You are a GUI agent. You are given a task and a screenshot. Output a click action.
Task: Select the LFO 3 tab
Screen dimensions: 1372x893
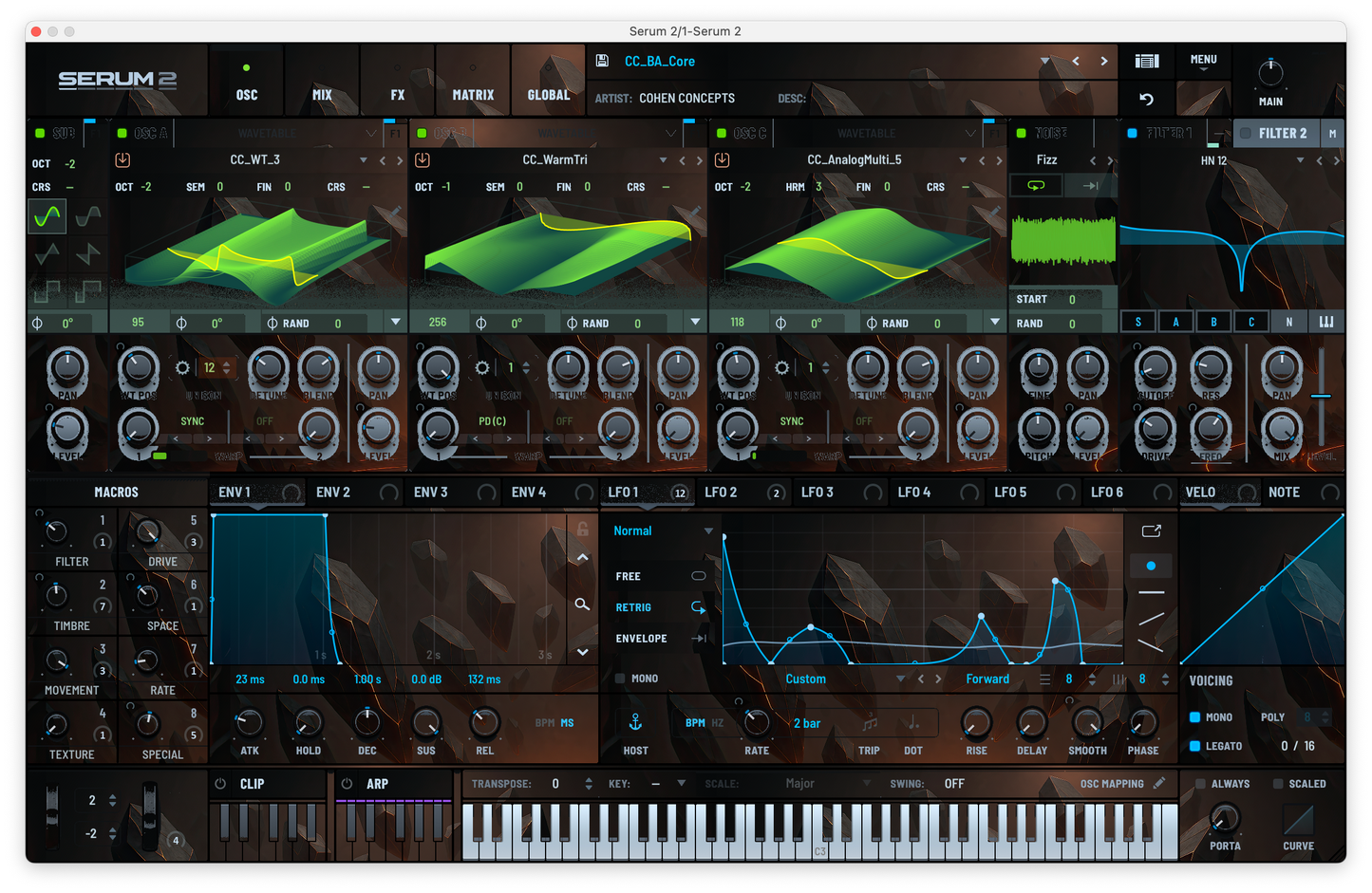815,492
